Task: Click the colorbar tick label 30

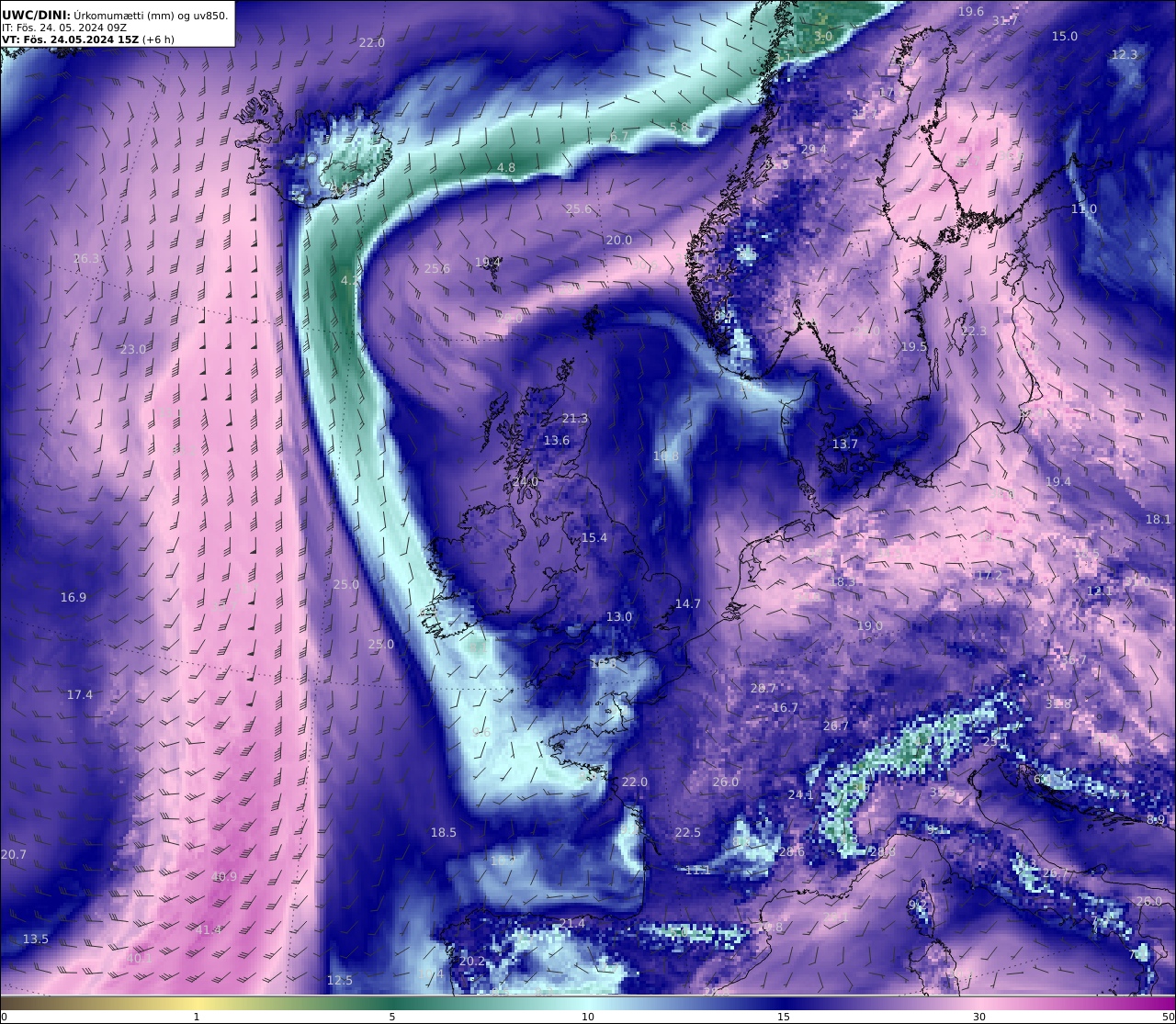Action: point(979,1017)
